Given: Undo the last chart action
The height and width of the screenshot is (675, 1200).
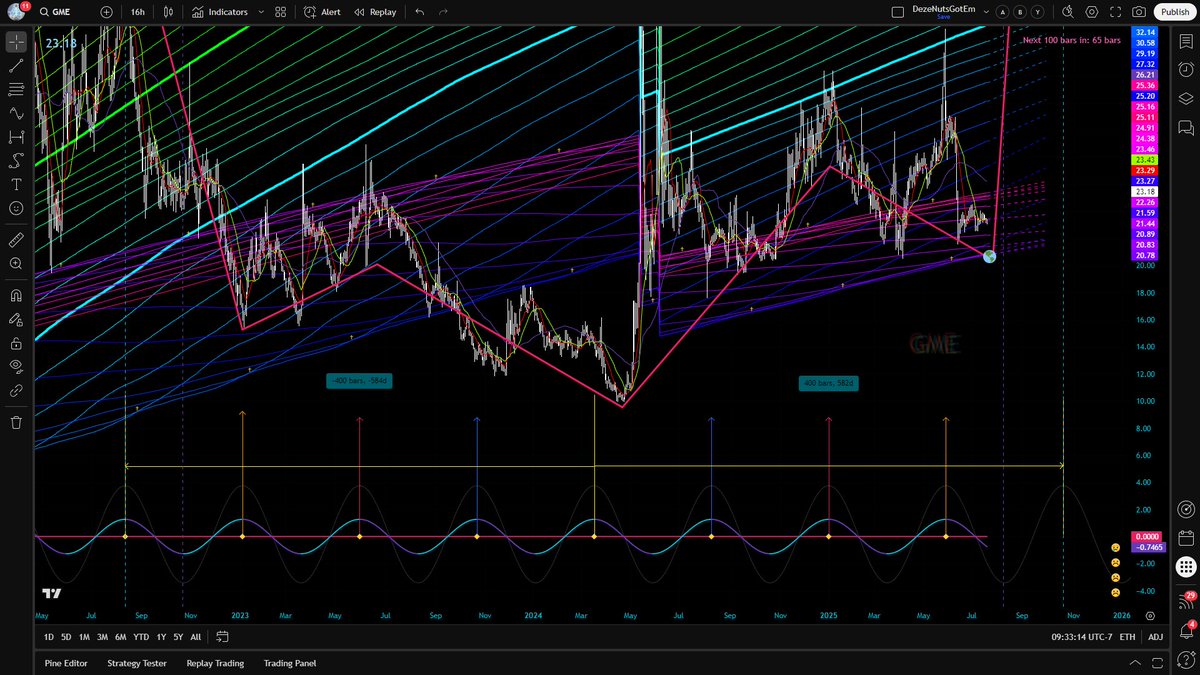Looking at the screenshot, I should (x=419, y=12).
